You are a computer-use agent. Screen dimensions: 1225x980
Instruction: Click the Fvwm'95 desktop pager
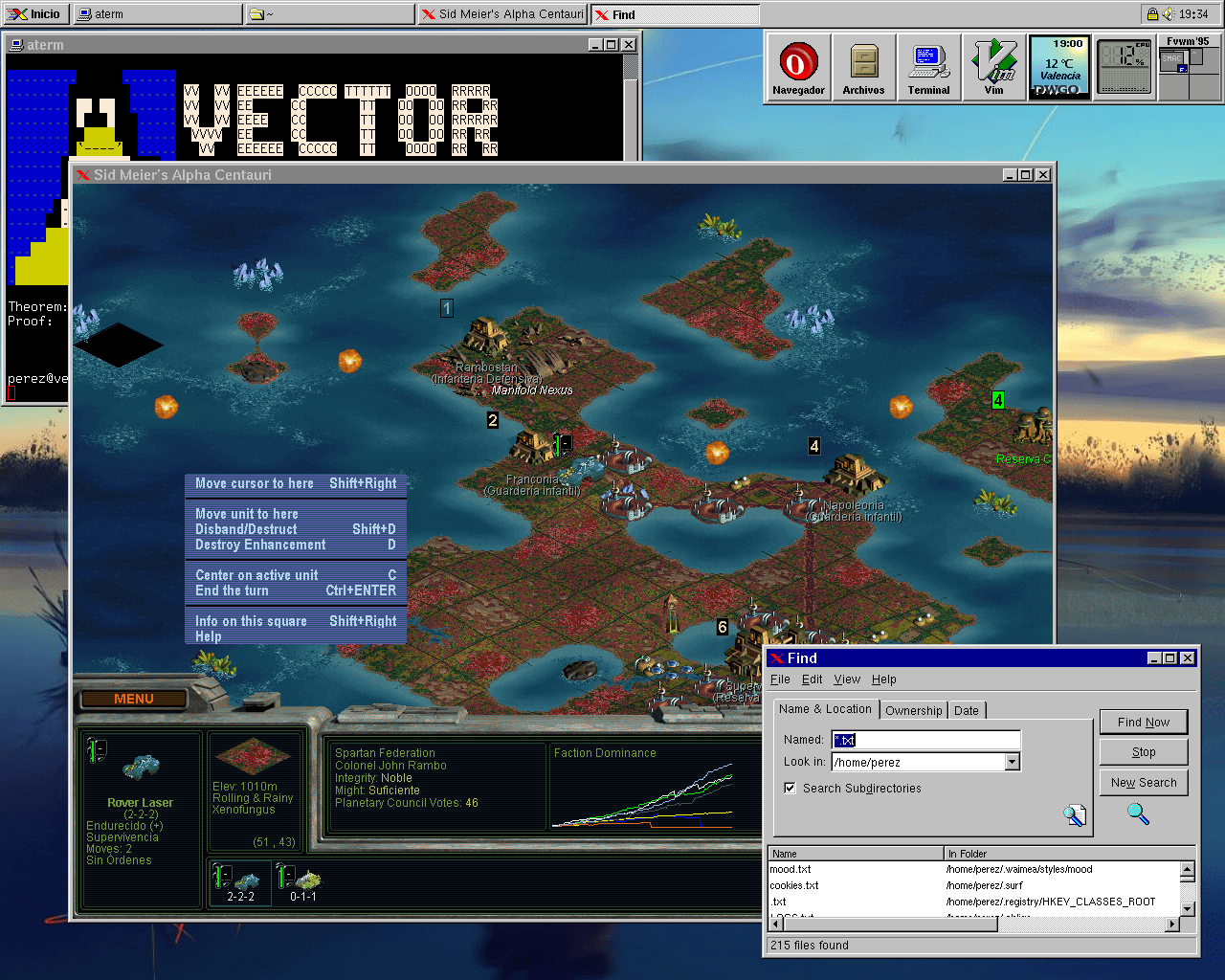point(1189,68)
